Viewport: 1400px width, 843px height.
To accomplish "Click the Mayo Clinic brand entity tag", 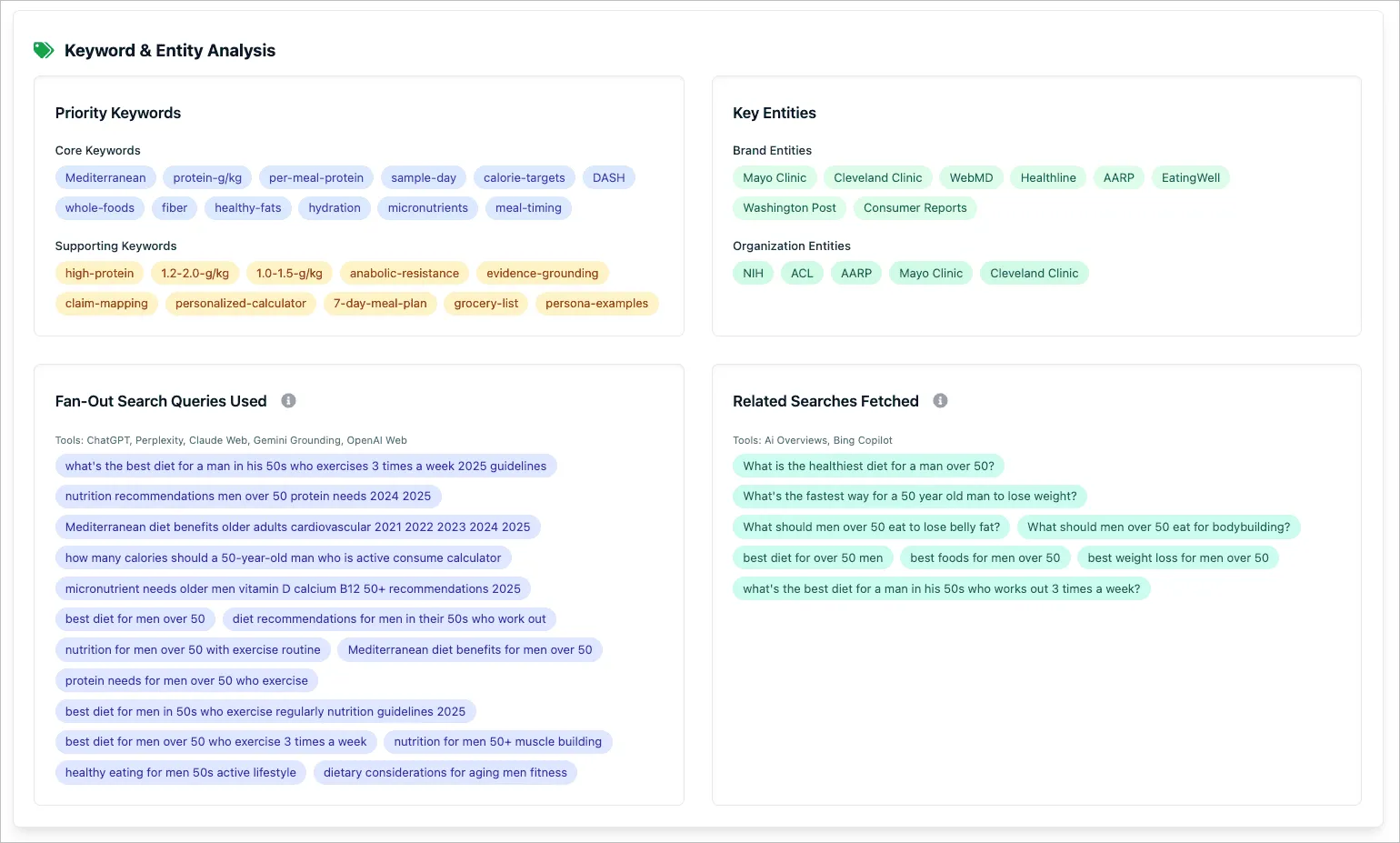I will point(775,177).
